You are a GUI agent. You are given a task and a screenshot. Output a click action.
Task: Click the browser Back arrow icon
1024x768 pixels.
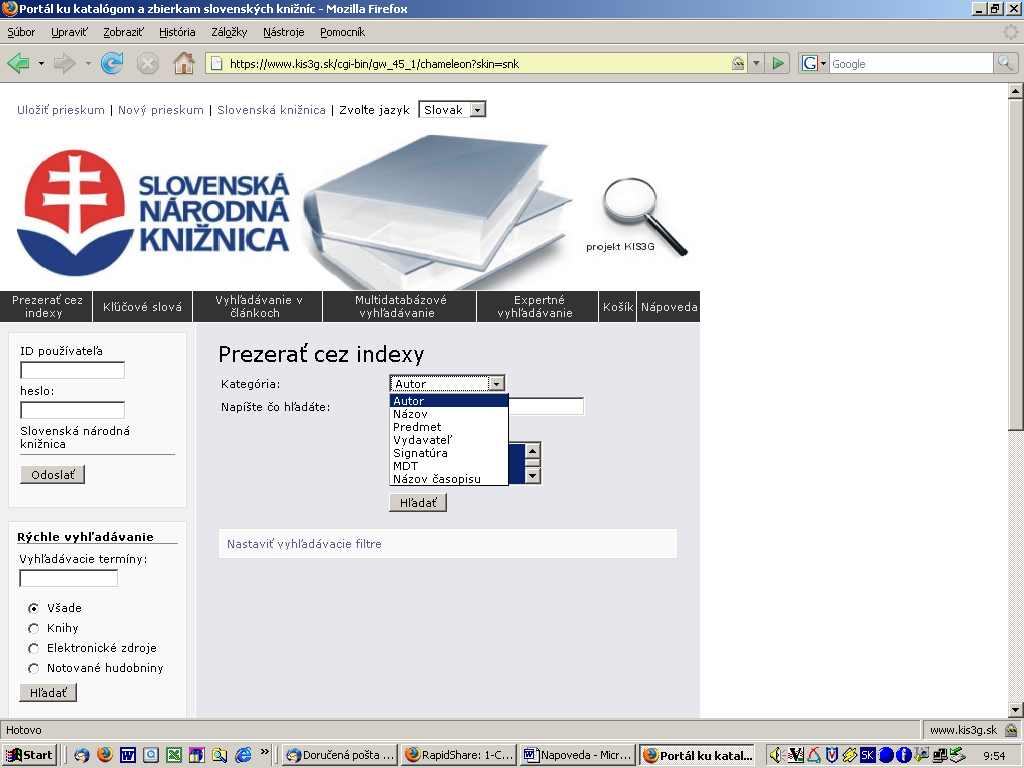[x=19, y=64]
